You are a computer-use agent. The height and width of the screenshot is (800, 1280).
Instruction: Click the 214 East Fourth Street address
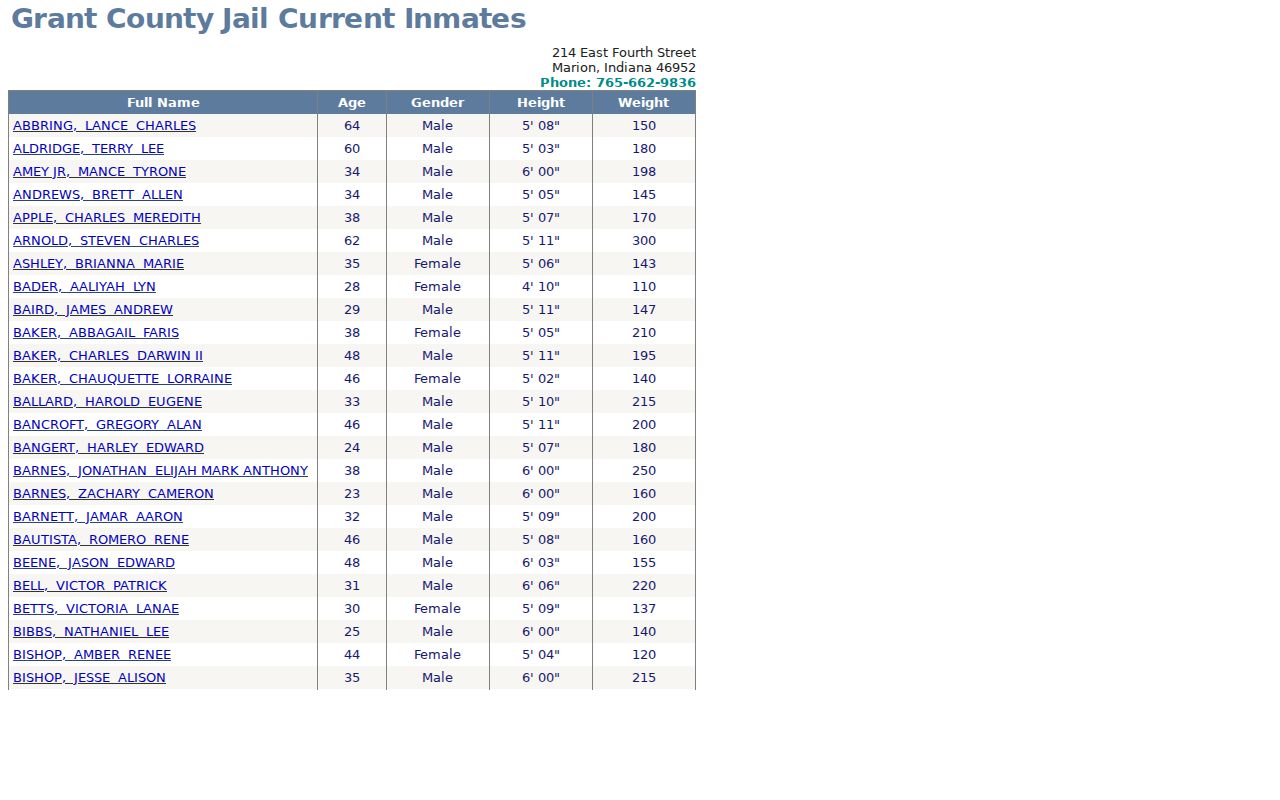(624, 53)
